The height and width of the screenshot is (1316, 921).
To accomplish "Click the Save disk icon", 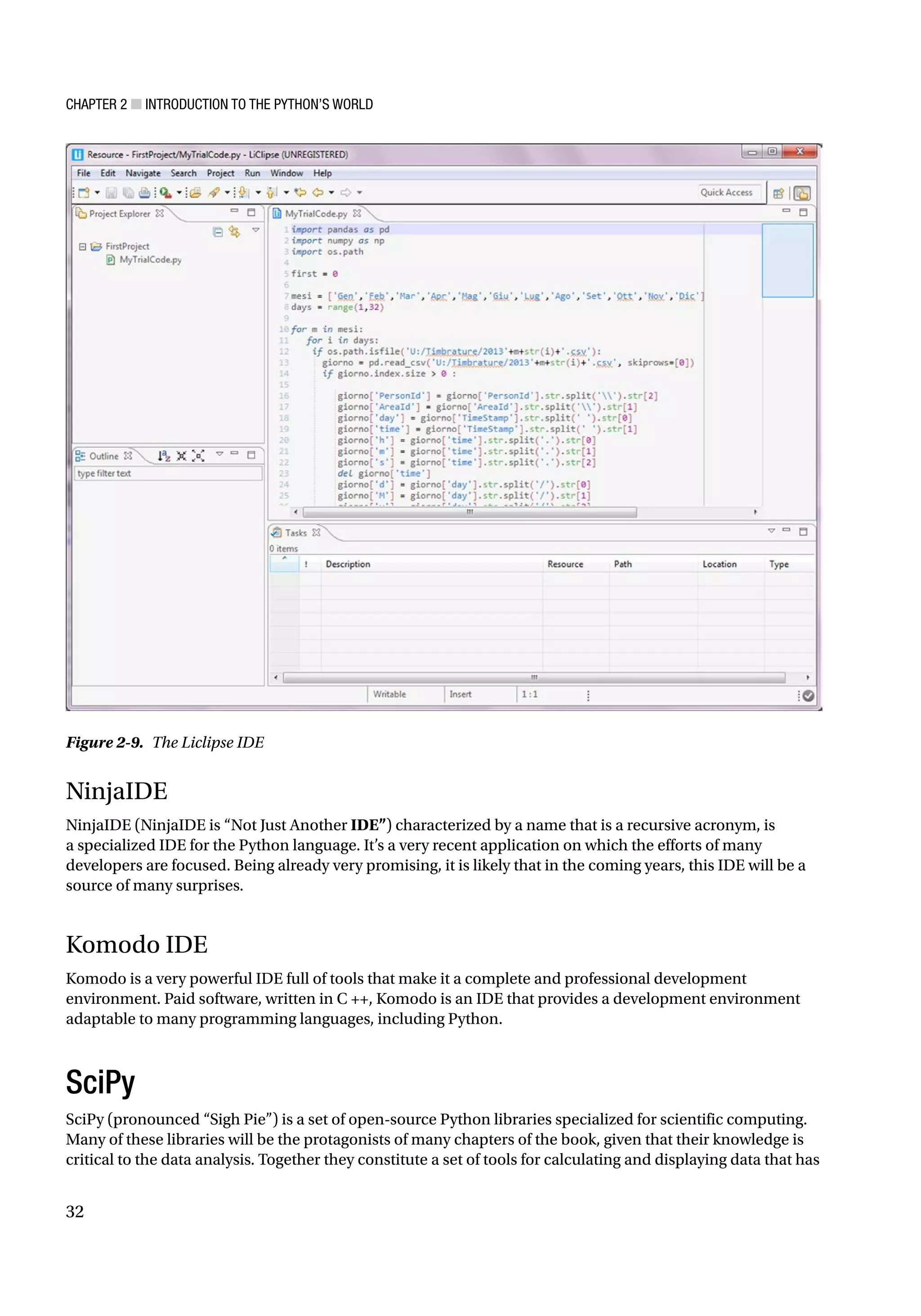I will tap(111, 193).
